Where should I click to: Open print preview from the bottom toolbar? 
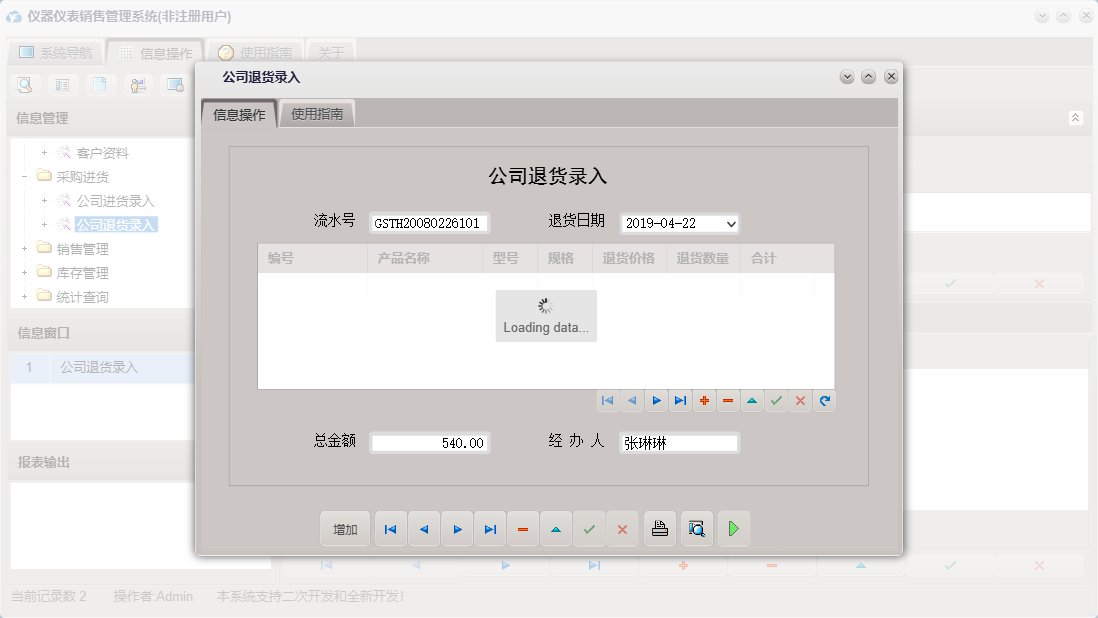pos(696,528)
